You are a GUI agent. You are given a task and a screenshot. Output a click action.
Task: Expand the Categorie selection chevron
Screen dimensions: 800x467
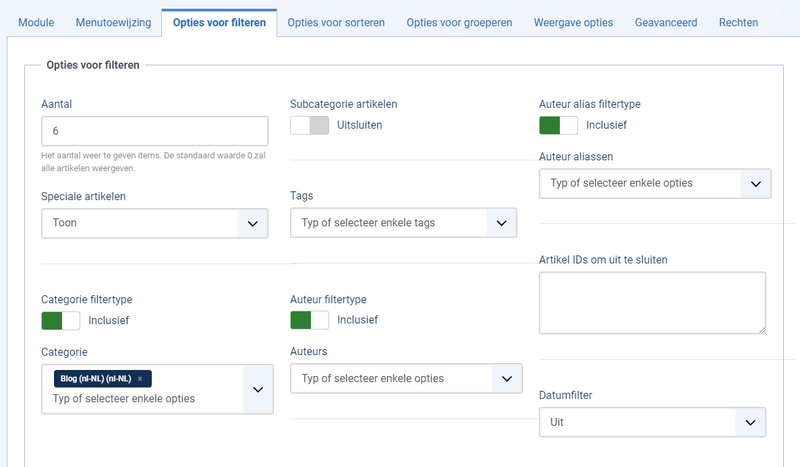point(258,389)
